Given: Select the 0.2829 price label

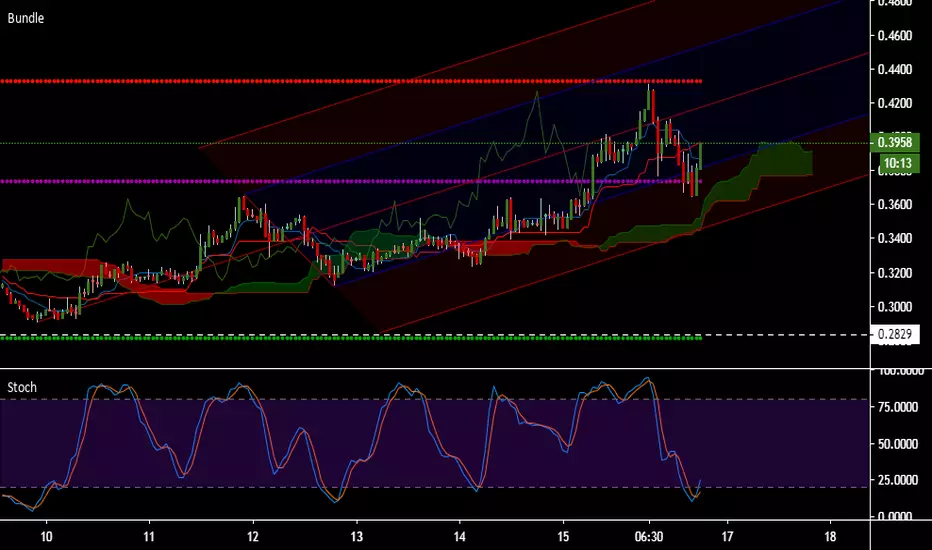Looking at the screenshot, I should point(895,334).
